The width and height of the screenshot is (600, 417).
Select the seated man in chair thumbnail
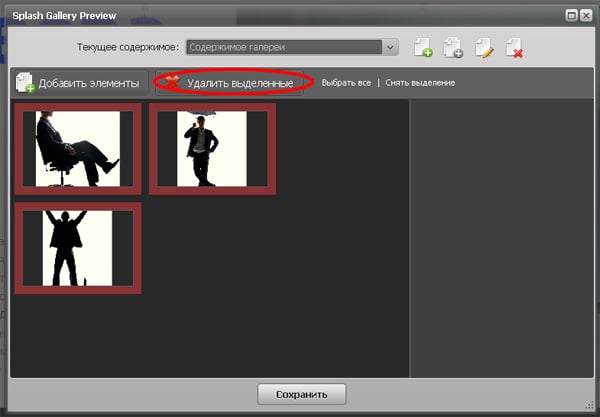coord(78,148)
